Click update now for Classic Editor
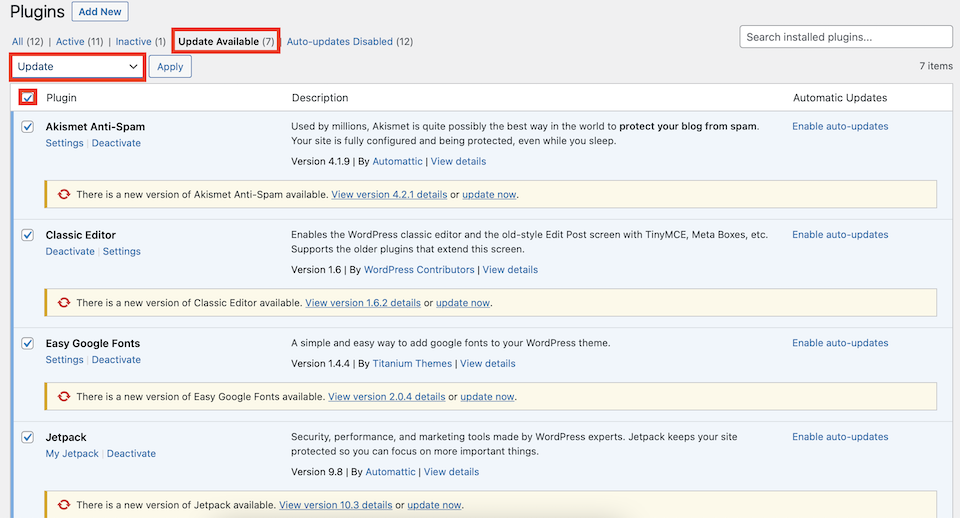 [463, 302]
